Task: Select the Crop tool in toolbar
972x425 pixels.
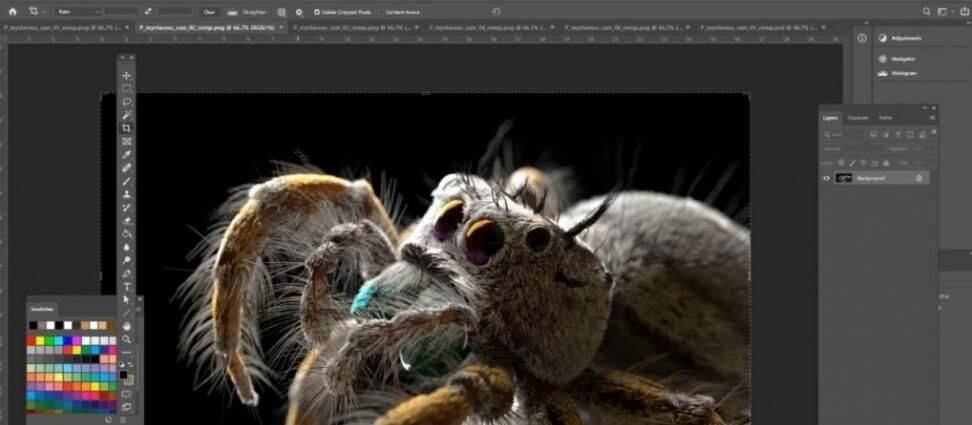Action: [127, 128]
